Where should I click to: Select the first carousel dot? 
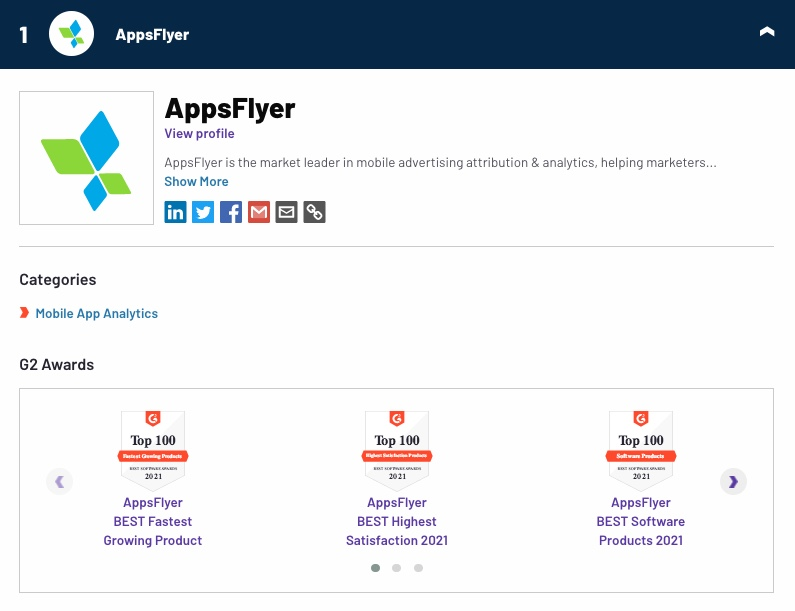375,568
